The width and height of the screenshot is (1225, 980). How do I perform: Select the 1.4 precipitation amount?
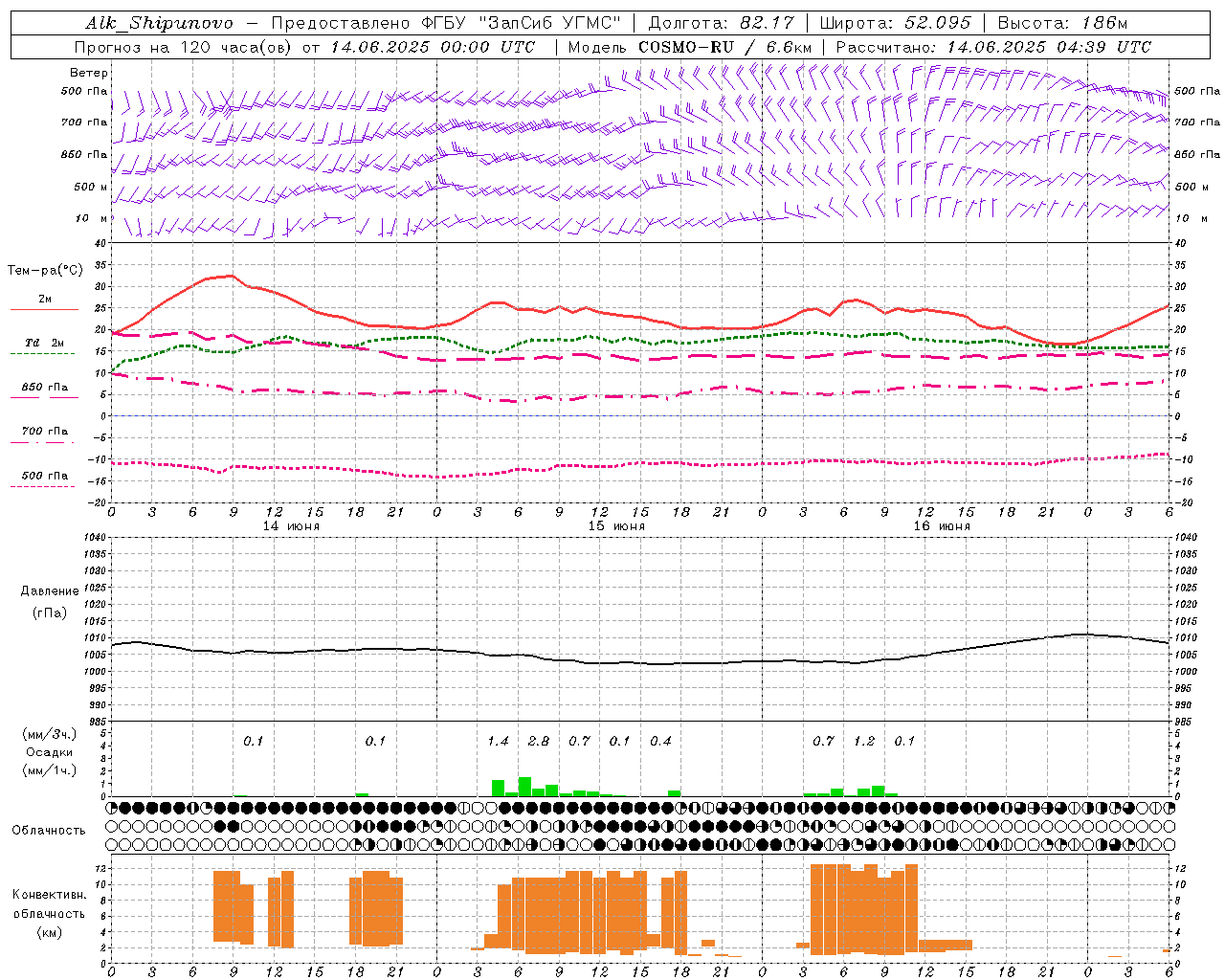498,741
